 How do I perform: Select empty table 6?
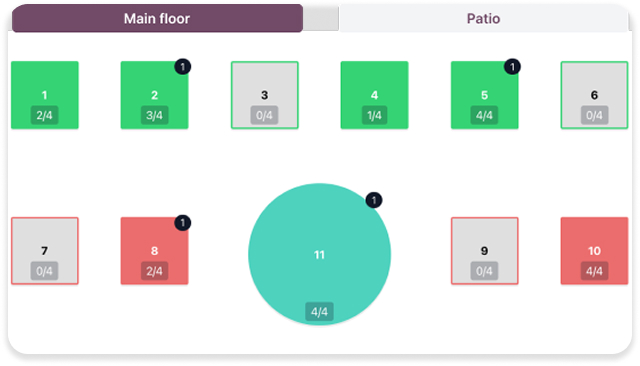(x=594, y=95)
